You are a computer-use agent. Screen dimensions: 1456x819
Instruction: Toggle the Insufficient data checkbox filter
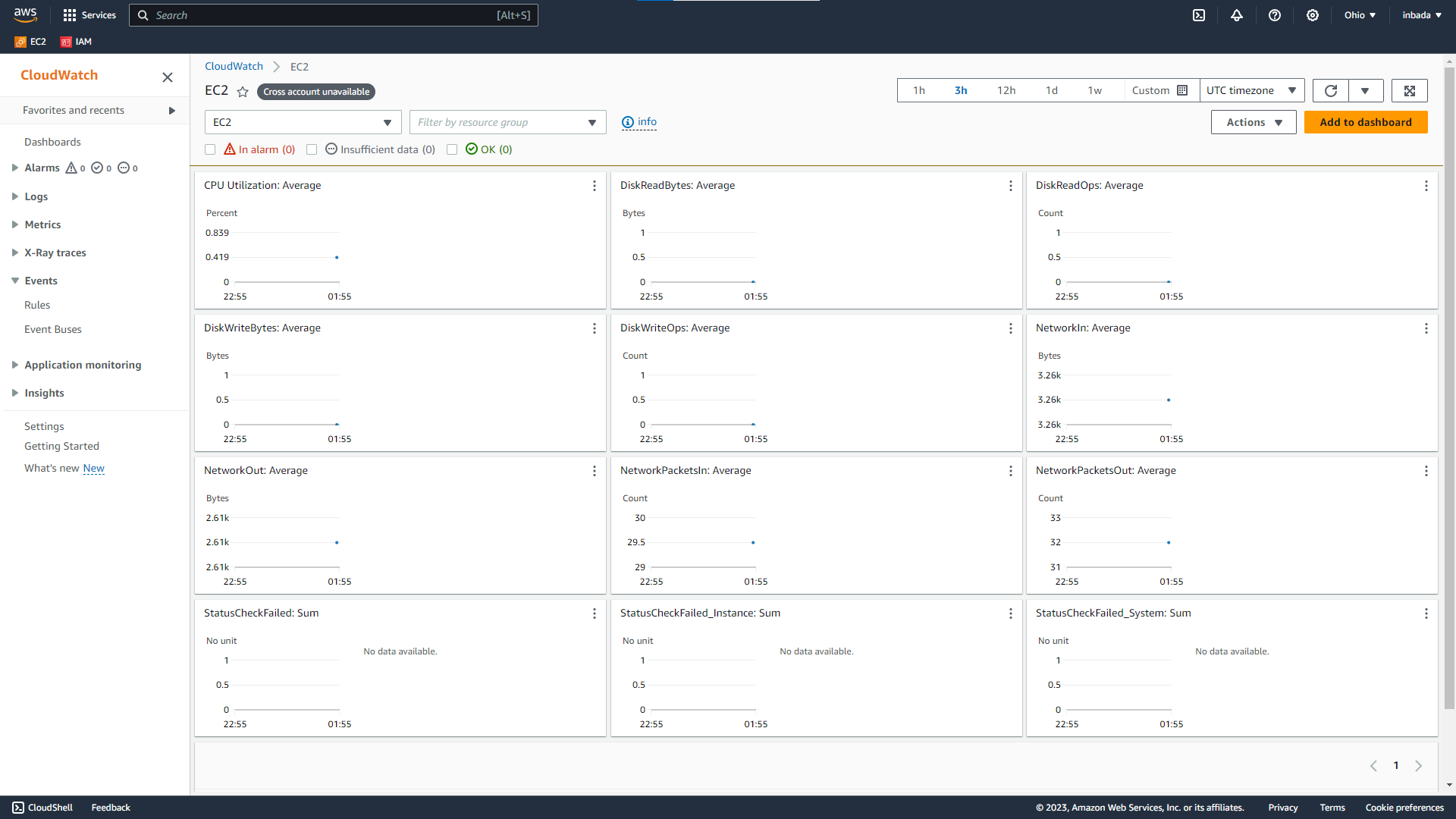312,149
